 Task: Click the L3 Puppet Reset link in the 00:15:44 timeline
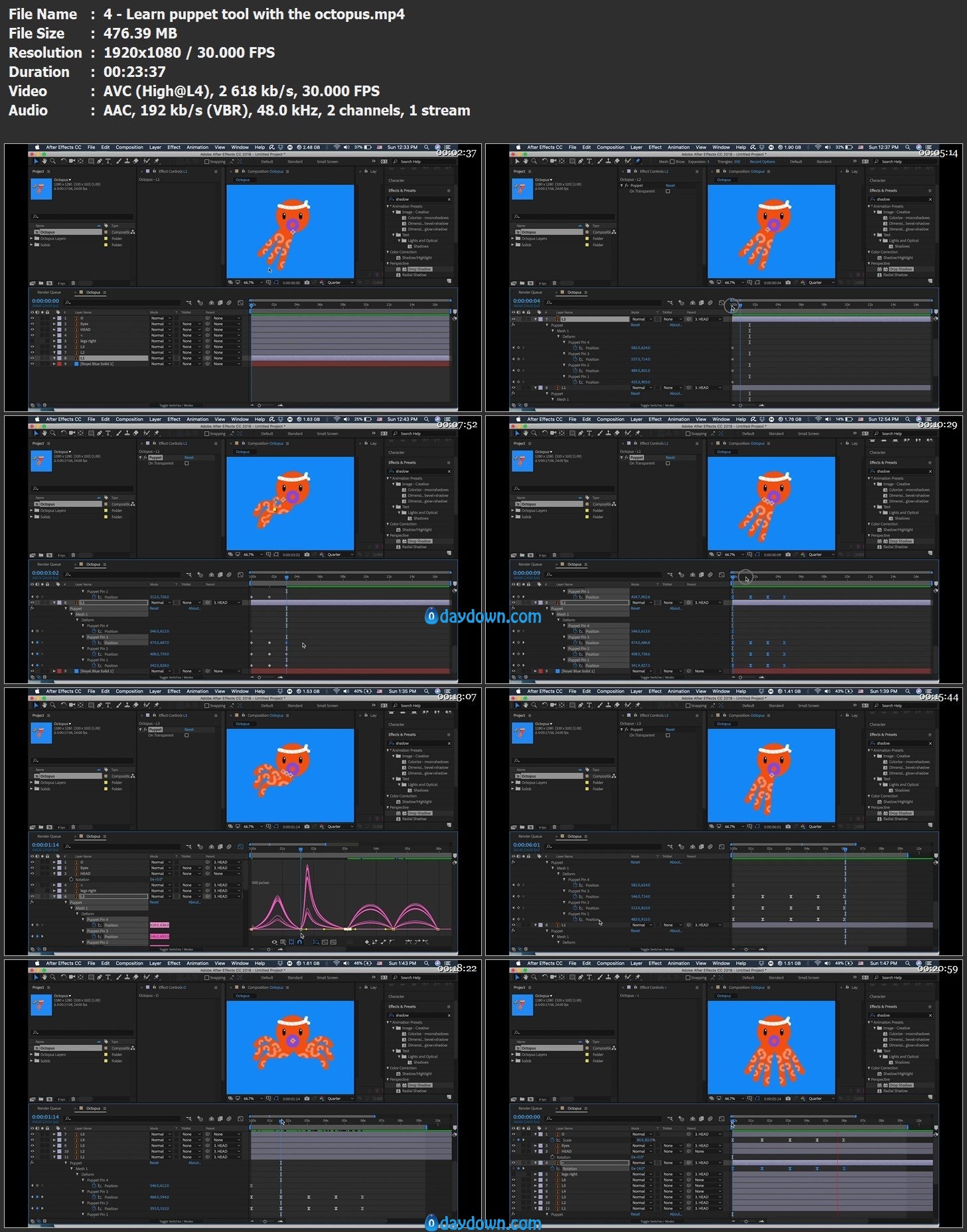(635, 862)
